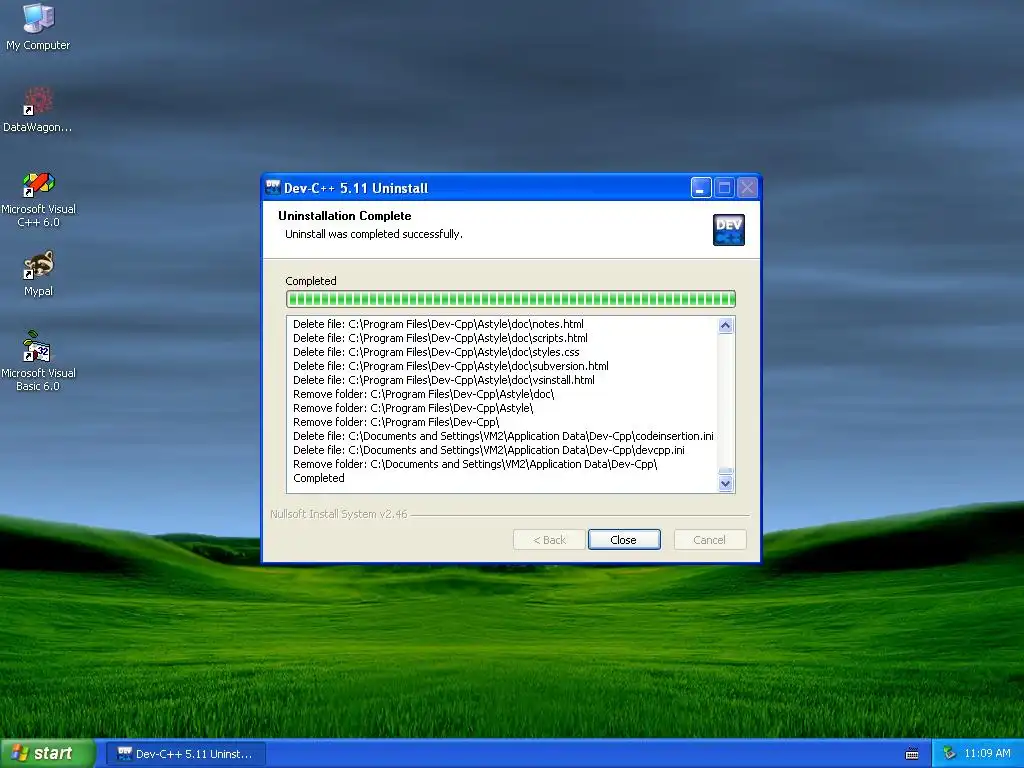The image size is (1024, 768).
Task: Click the on-screen keyboard tray icon
Action: tap(912, 754)
